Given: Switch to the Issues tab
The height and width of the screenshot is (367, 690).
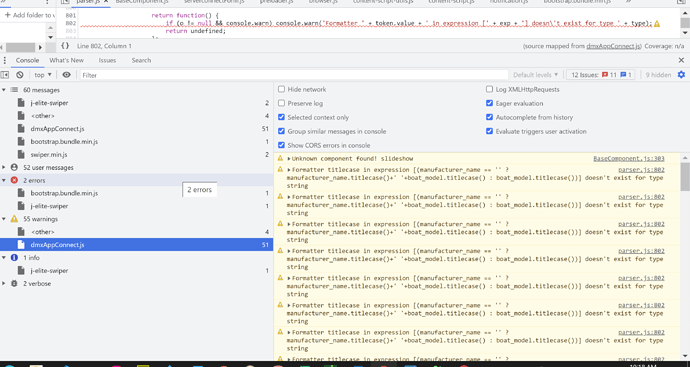Looking at the screenshot, I should pos(107,60).
